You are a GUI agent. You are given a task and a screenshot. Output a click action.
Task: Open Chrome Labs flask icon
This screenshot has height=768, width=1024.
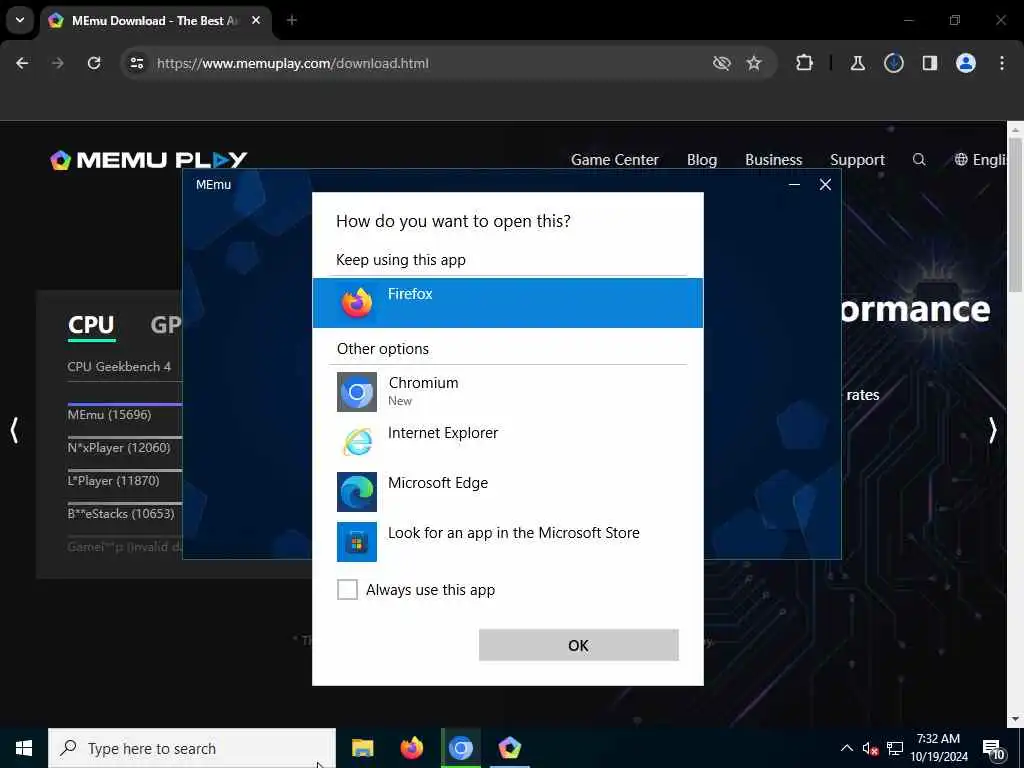tap(857, 63)
